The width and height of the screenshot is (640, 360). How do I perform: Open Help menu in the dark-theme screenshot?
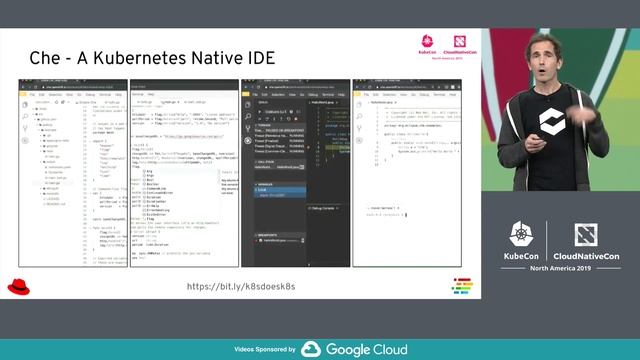pyautogui.click(x=341, y=95)
